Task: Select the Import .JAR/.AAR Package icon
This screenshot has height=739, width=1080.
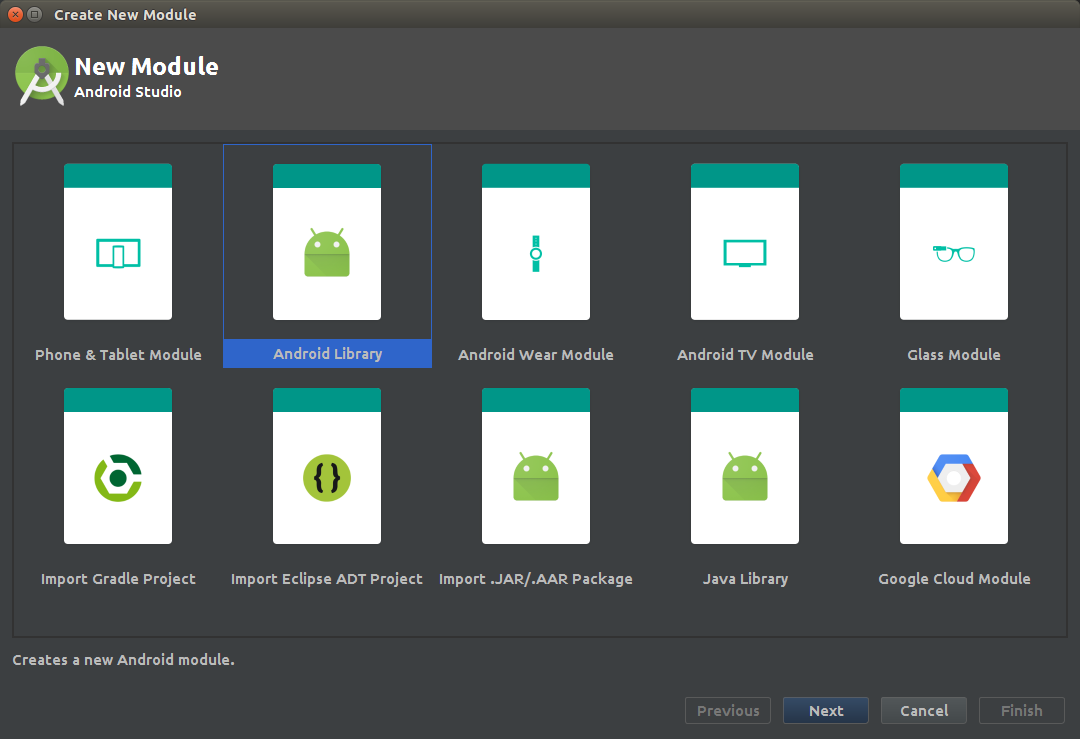Action: (x=536, y=466)
